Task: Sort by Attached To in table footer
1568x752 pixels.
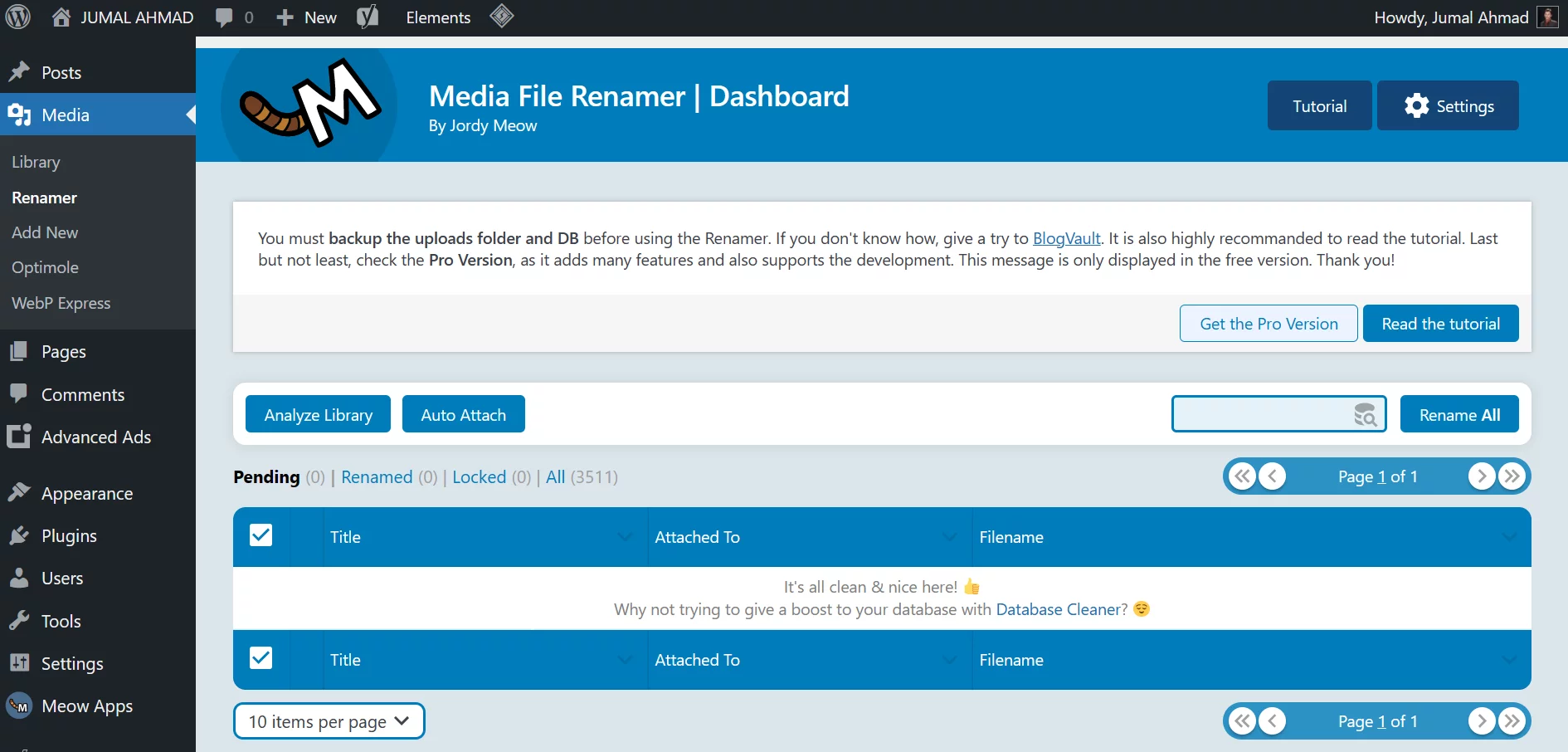Action: tap(810, 660)
